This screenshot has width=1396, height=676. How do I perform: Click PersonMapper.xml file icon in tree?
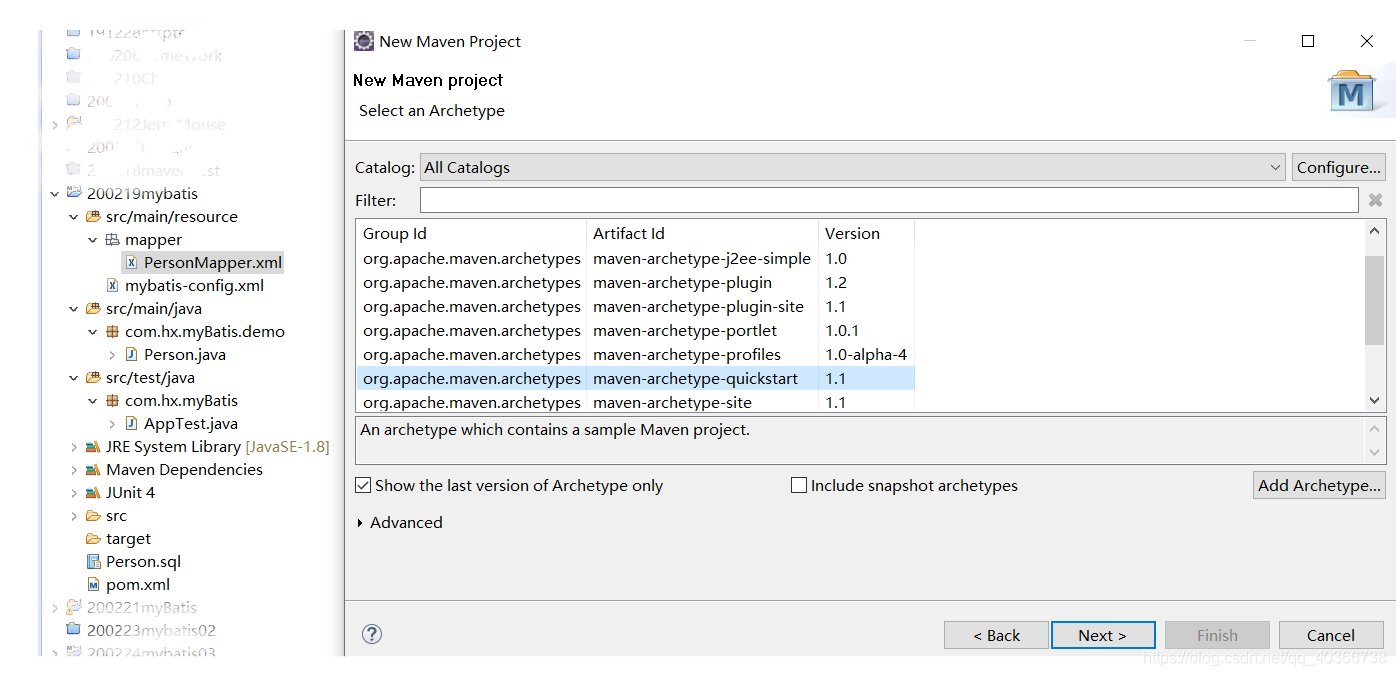click(131, 263)
